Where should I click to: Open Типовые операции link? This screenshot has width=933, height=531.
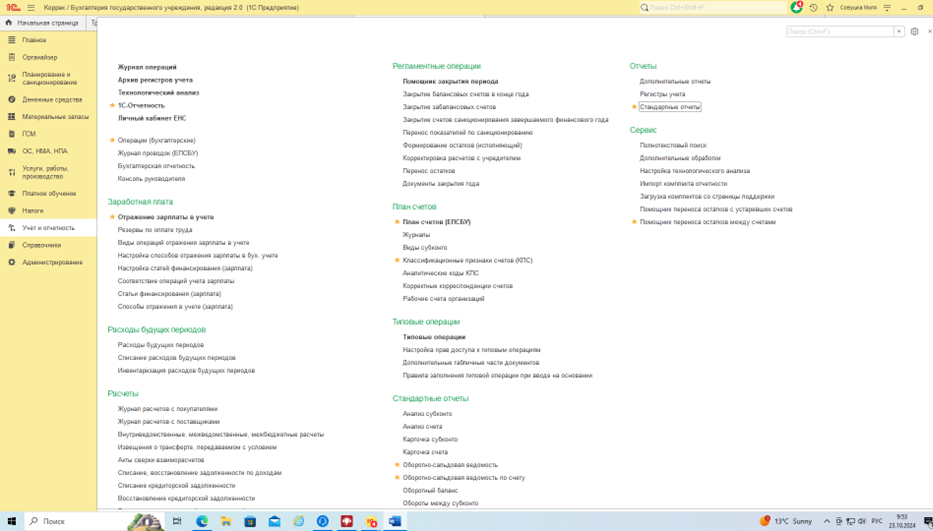coord(434,337)
